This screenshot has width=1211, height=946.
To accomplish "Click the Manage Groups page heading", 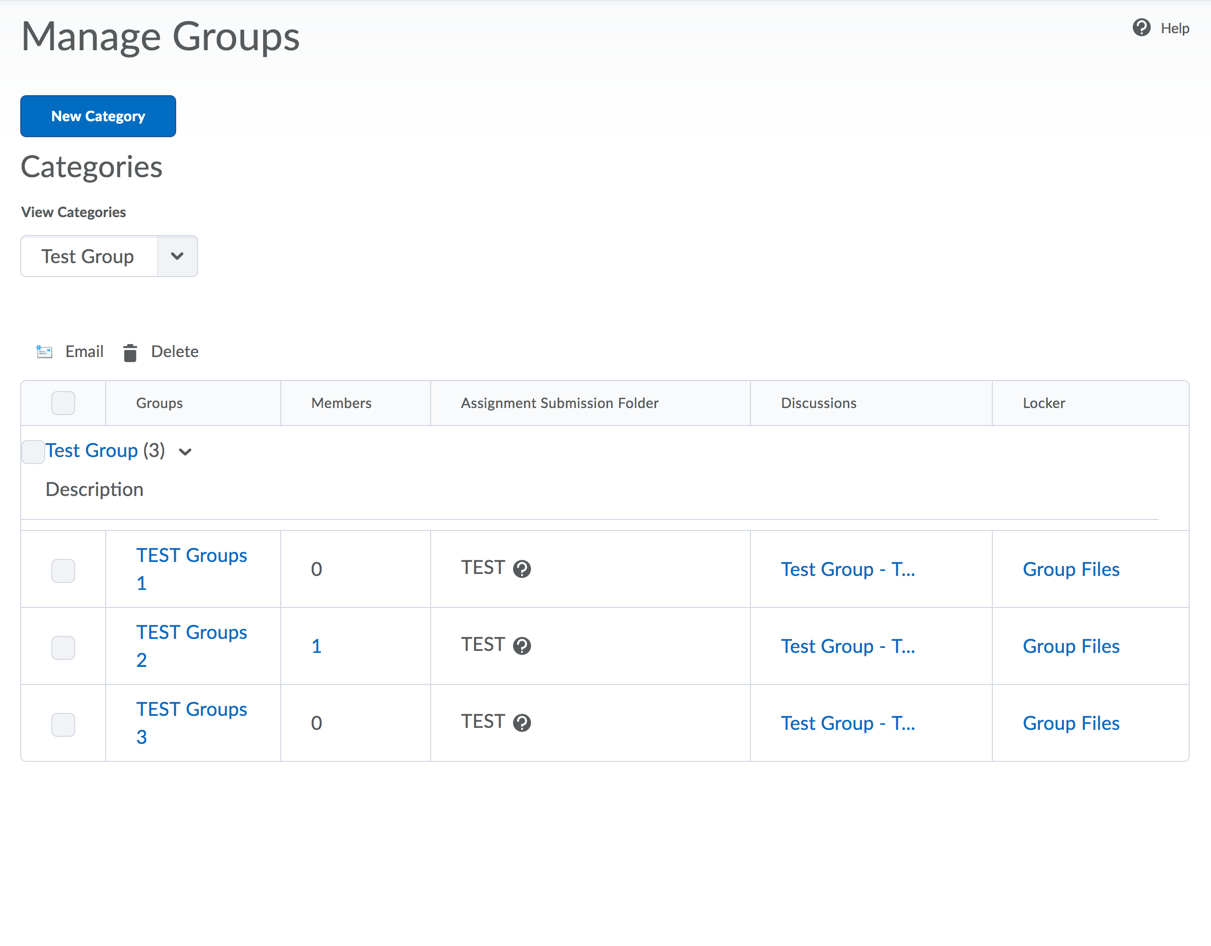I will 160,37.
